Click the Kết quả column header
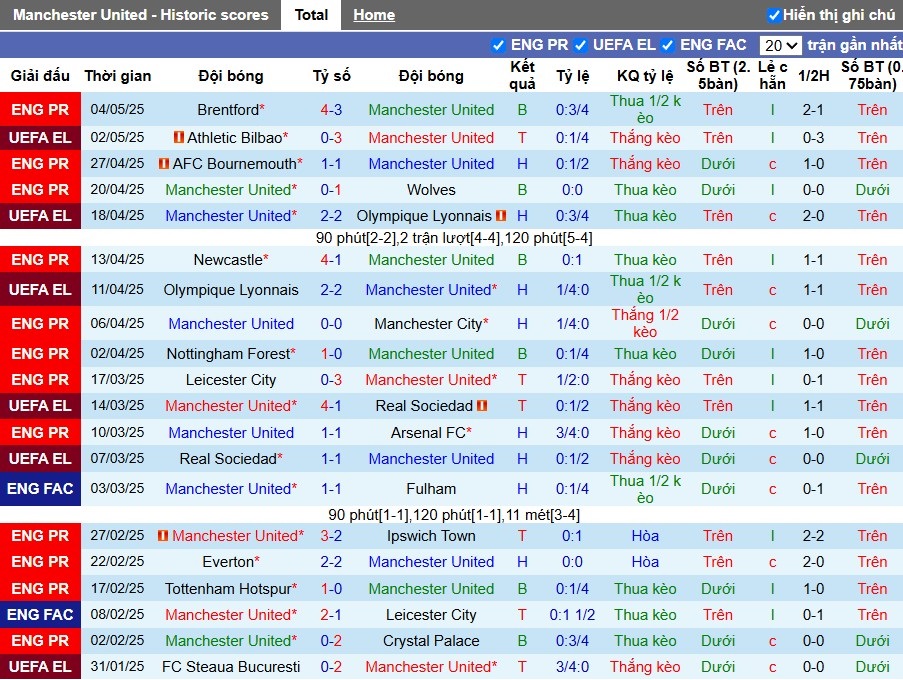Image resolution: width=903 pixels, height=680 pixels. (x=522, y=75)
